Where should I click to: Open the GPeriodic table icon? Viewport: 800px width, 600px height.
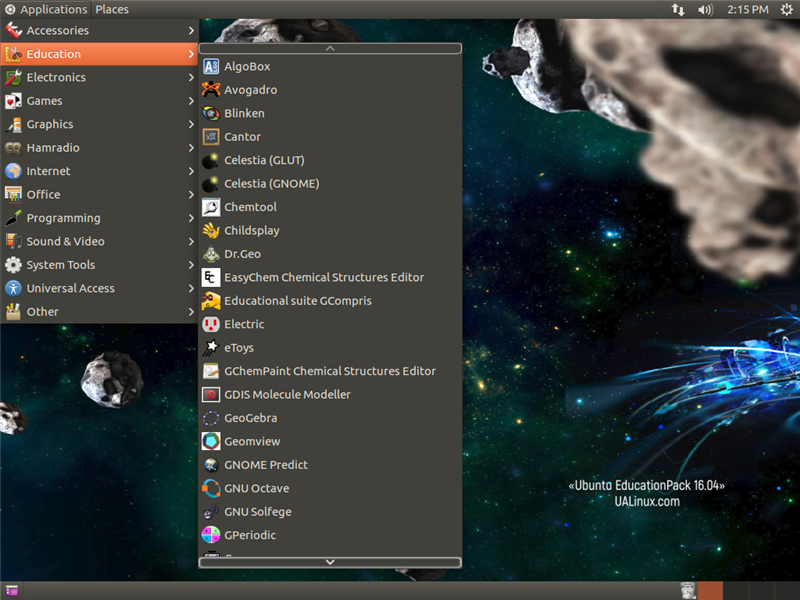(x=211, y=535)
